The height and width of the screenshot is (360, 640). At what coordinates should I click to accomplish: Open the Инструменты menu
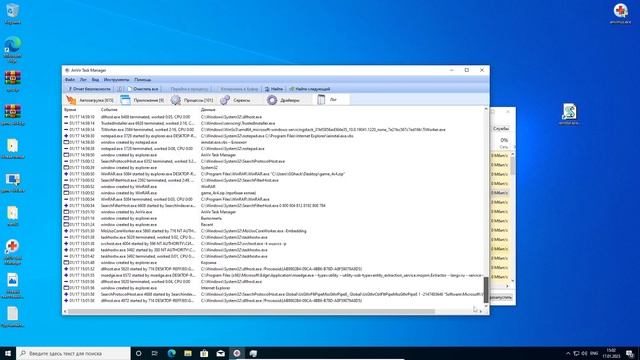(116, 80)
